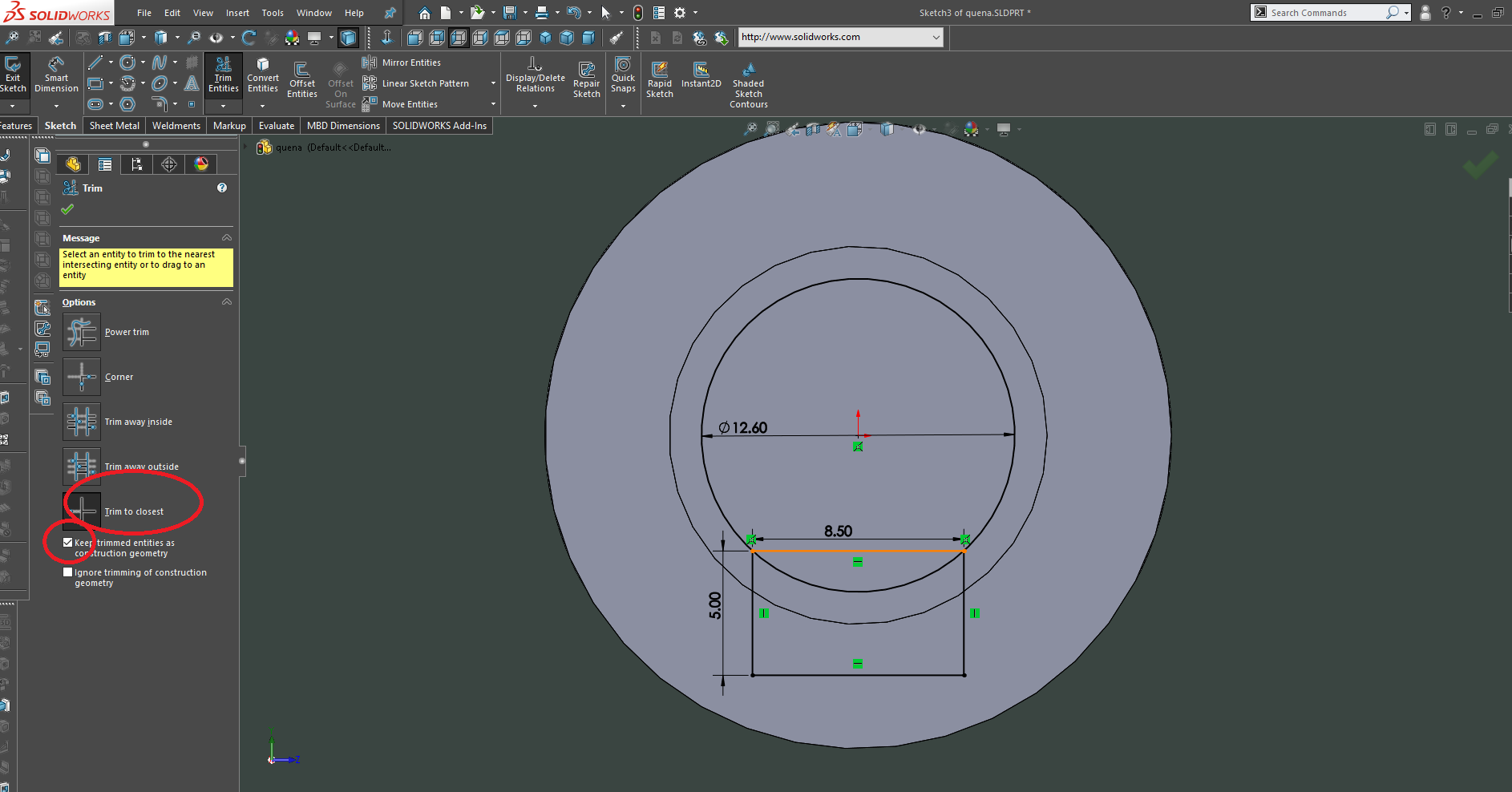This screenshot has height=792, width=1512.
Task: Start Rapid Sketch
Action: [x=660, y=79]
